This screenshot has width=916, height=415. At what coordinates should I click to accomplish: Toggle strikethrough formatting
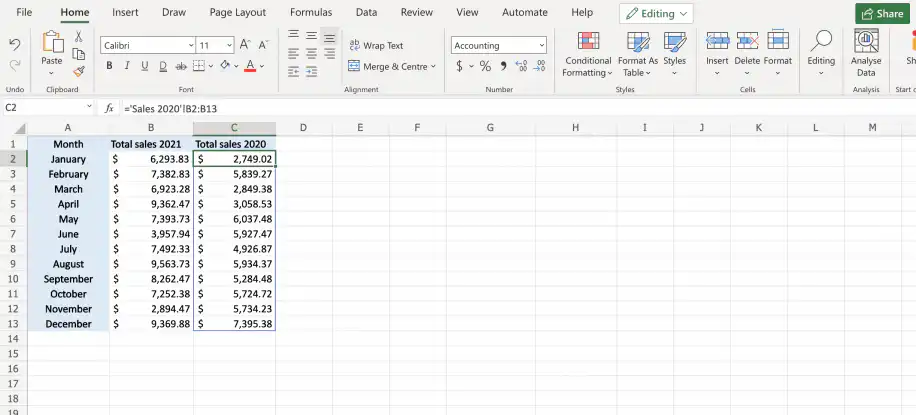pos(181,66)
